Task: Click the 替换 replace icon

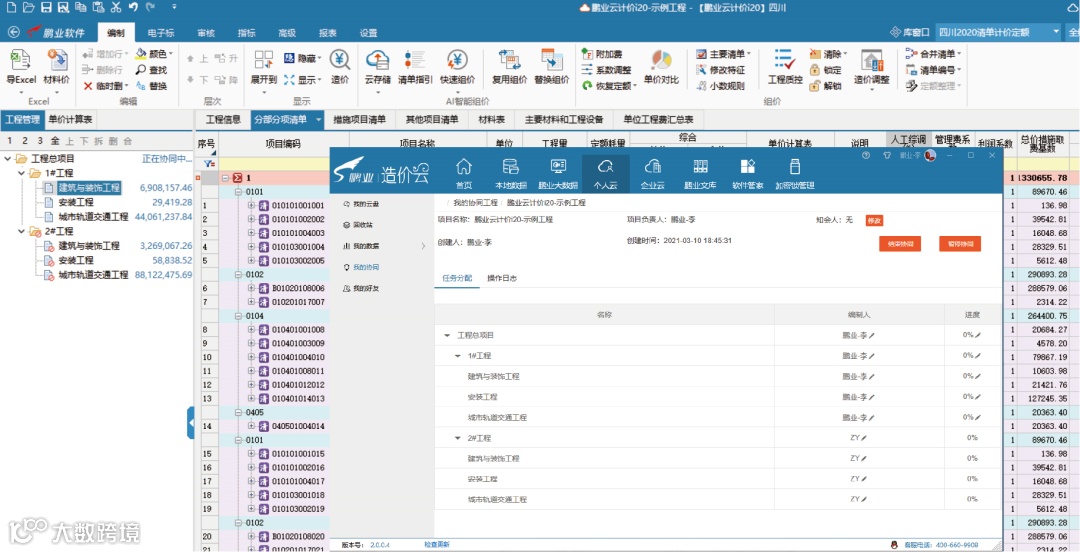Action: point(141,86)
